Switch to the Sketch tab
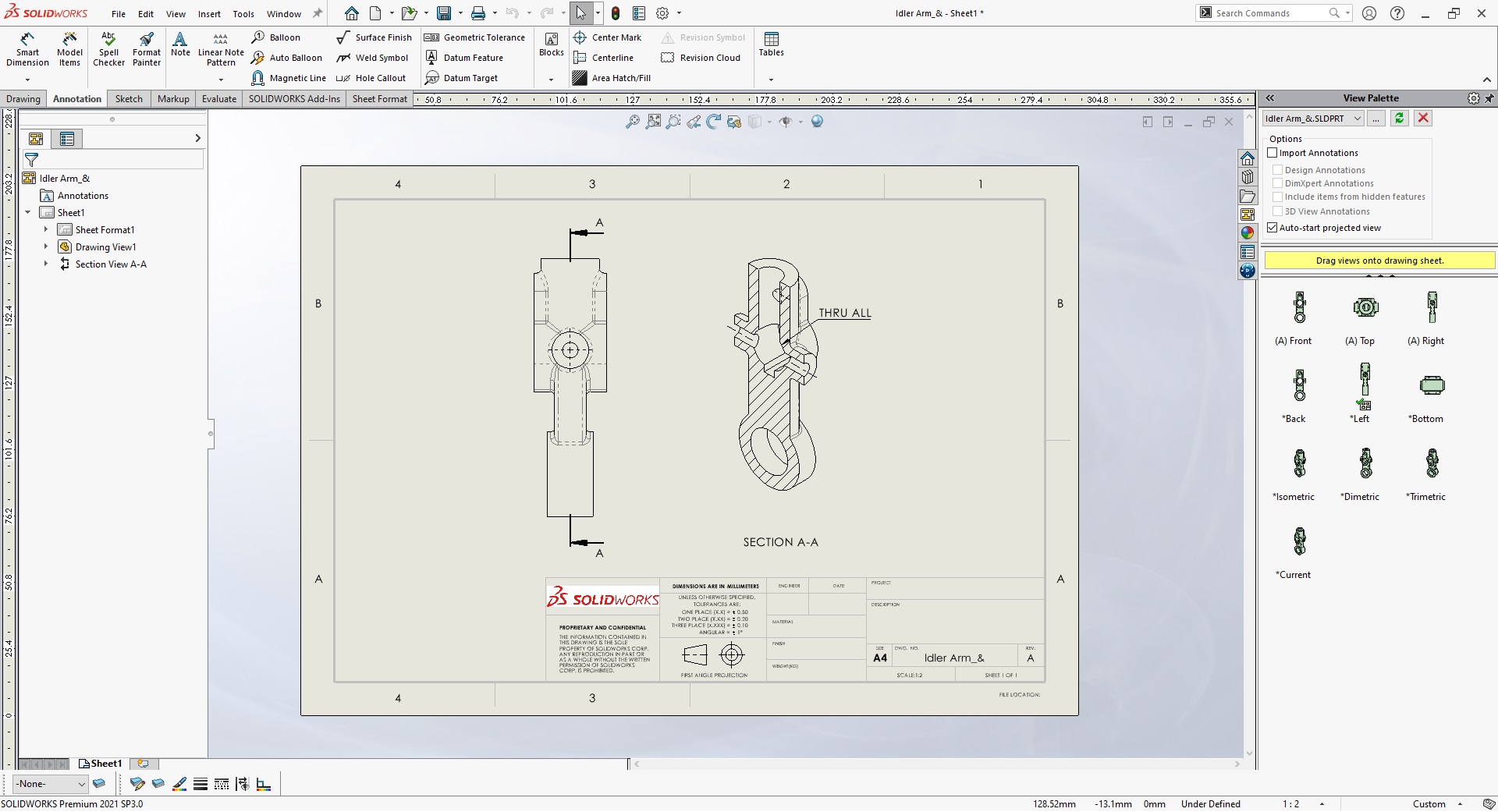Image resolution: width=1498 pixels, height=812 pixels. 129,99
